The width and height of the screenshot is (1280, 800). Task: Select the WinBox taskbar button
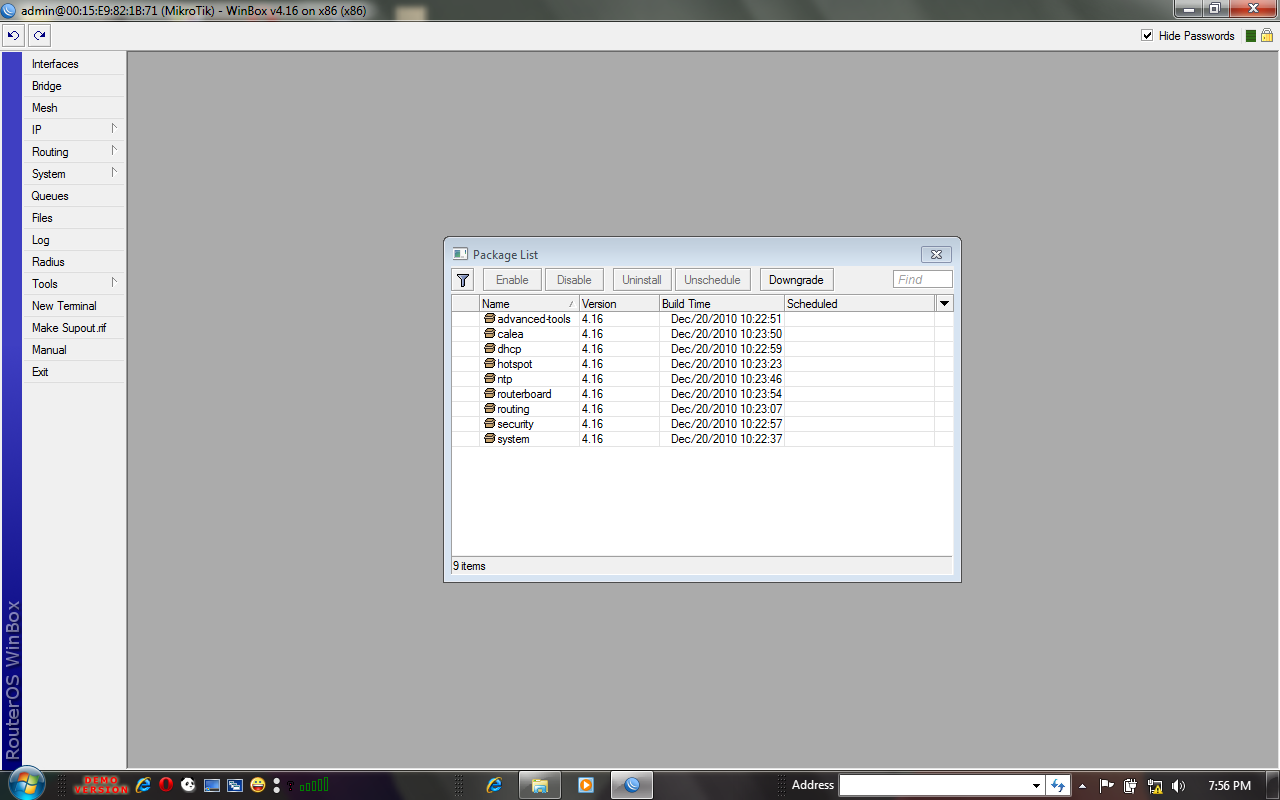(632, 785)
